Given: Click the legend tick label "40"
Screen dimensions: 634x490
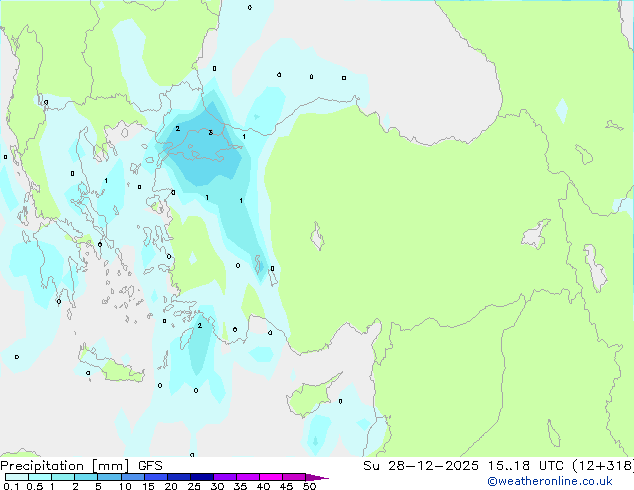Looking at the screenshot, I should 263,486.
